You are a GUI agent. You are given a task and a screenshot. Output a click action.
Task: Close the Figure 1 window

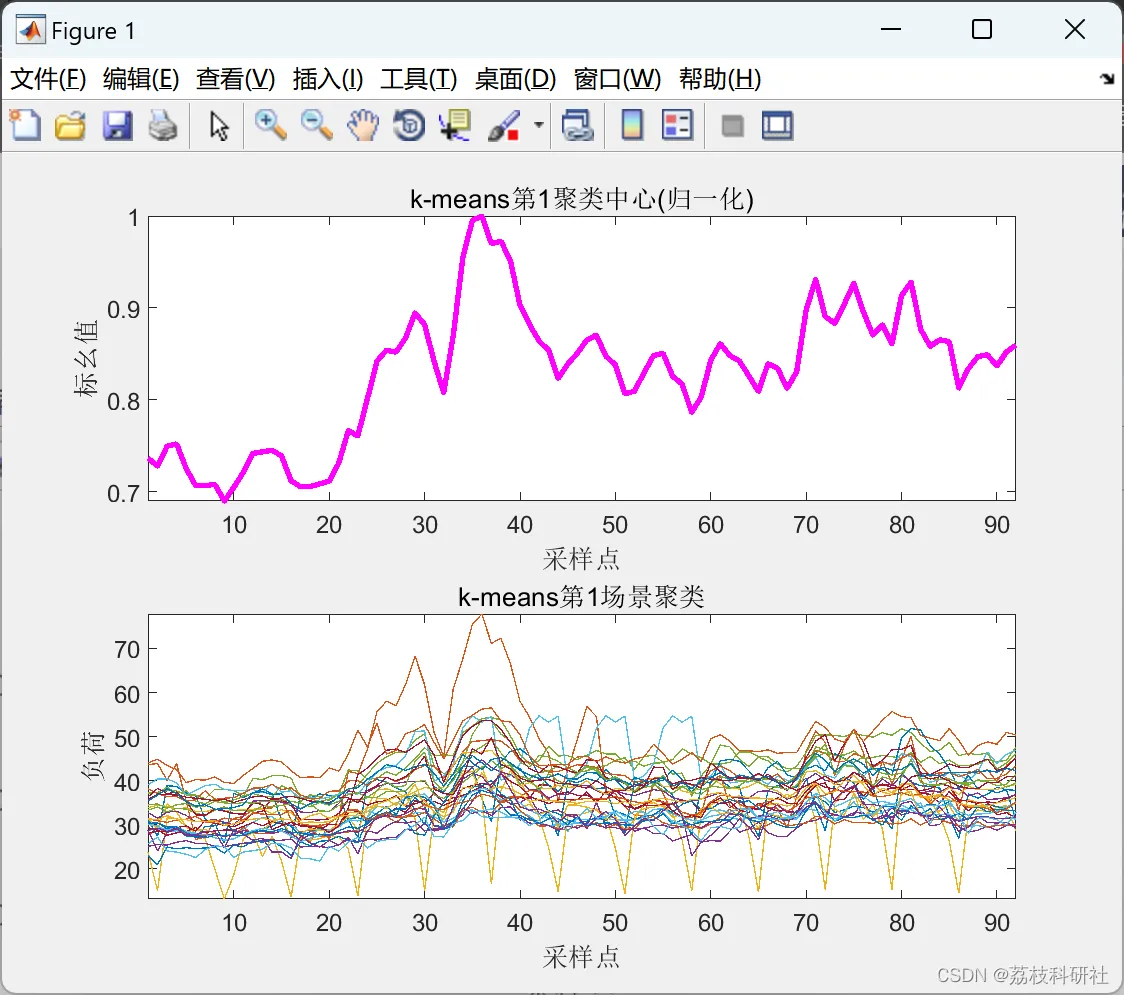point(1075,29)
